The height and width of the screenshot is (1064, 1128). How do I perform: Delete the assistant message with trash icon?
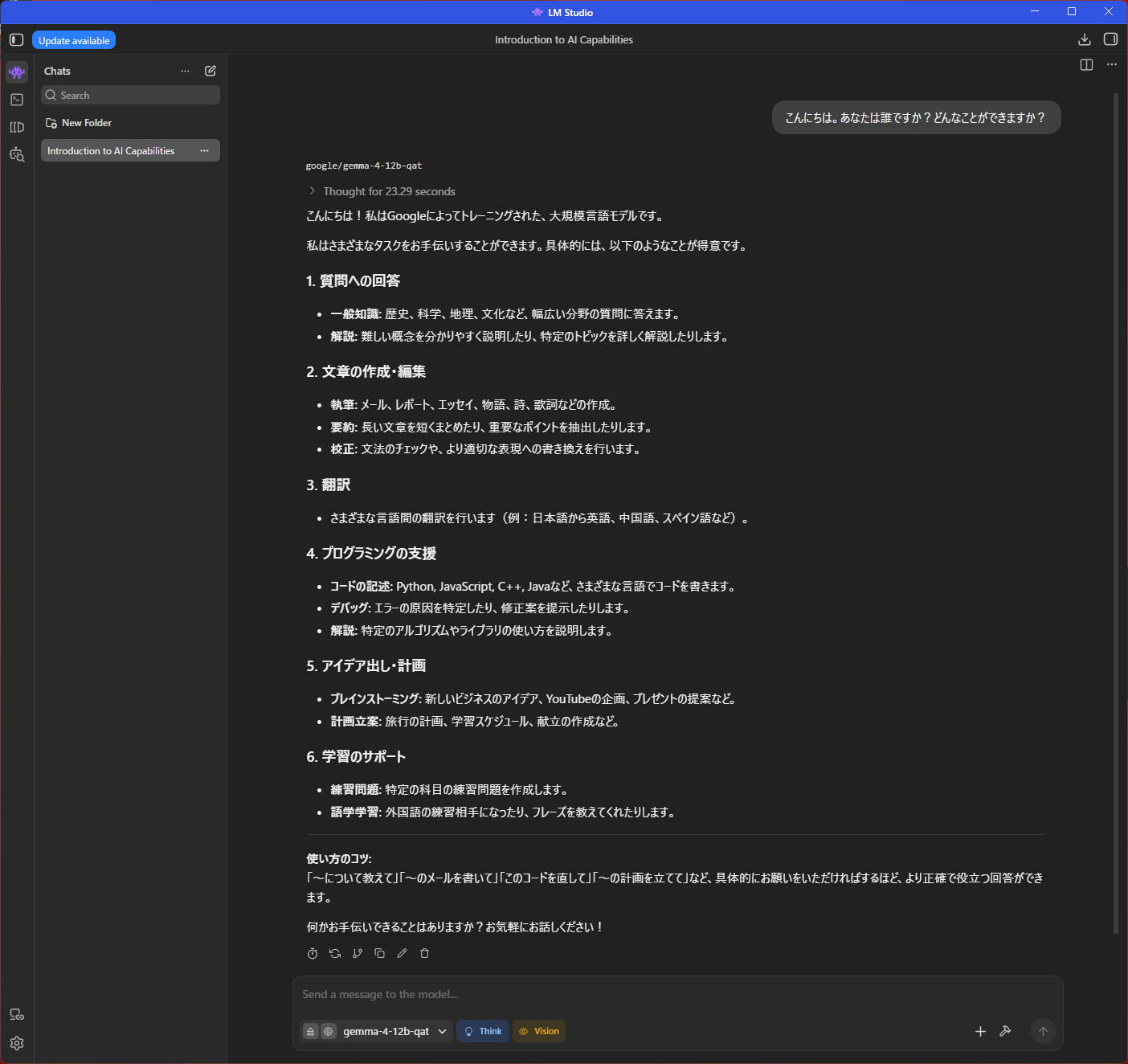click(425, 953)
